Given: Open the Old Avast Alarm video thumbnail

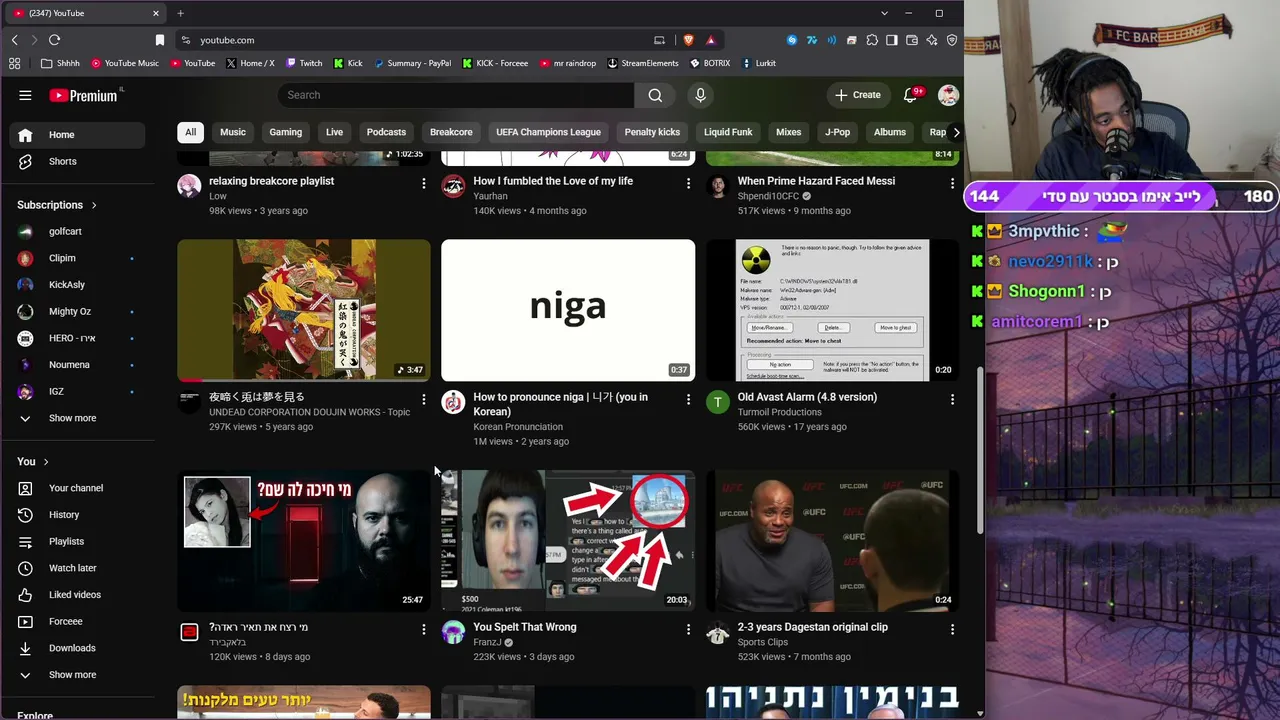Looking at the screenshot, I should tap(832, 310).
